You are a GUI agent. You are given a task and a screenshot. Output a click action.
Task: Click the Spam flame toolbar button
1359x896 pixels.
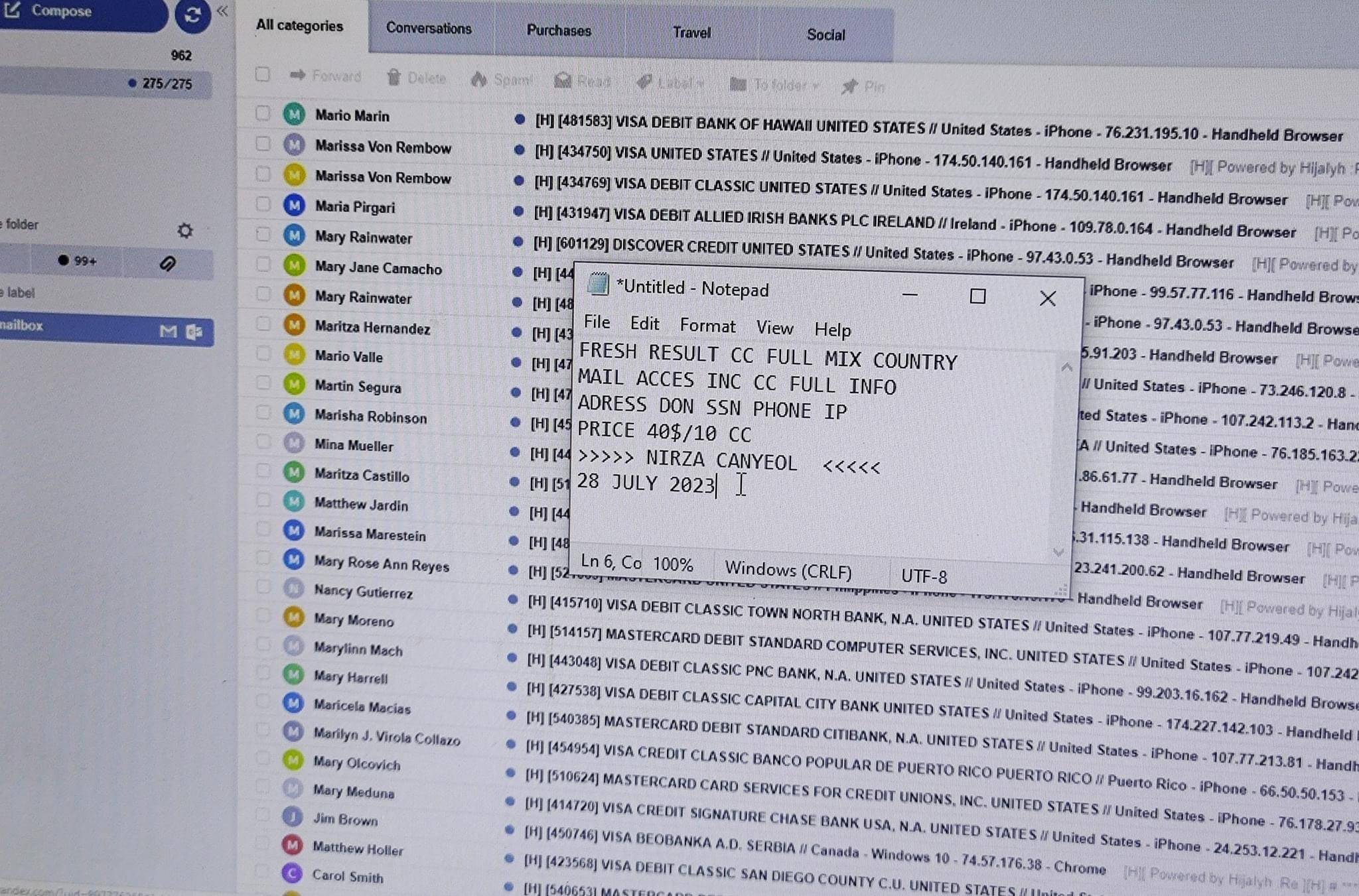coord(502,80)
